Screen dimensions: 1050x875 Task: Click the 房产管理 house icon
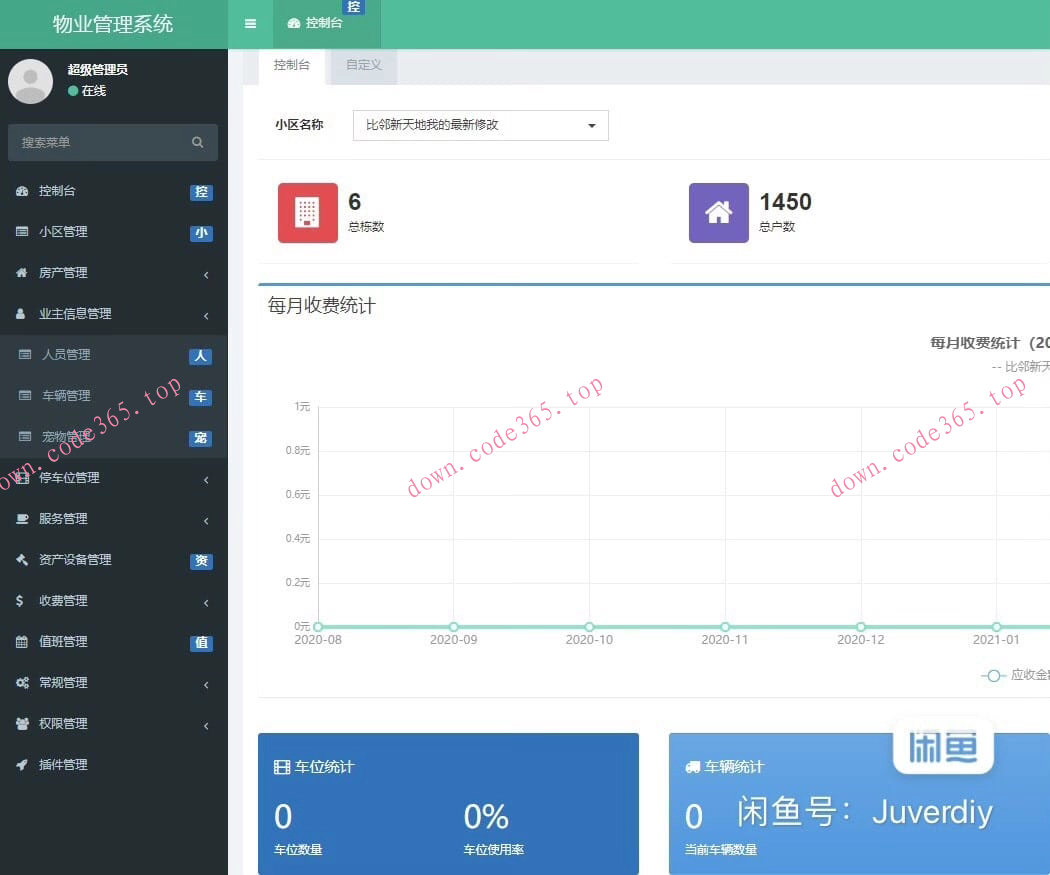tap(22, 273)
